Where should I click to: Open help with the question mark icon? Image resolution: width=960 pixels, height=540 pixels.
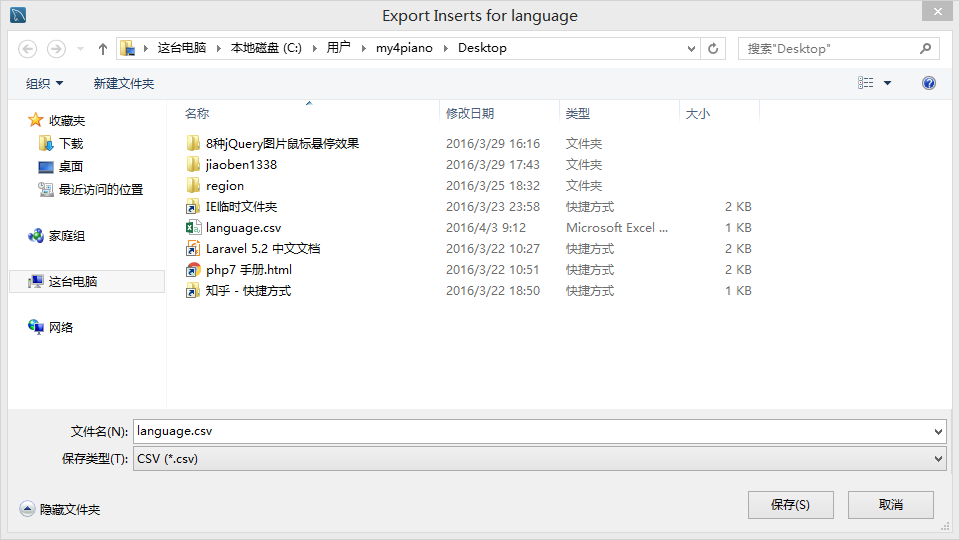tap(929, 83)
